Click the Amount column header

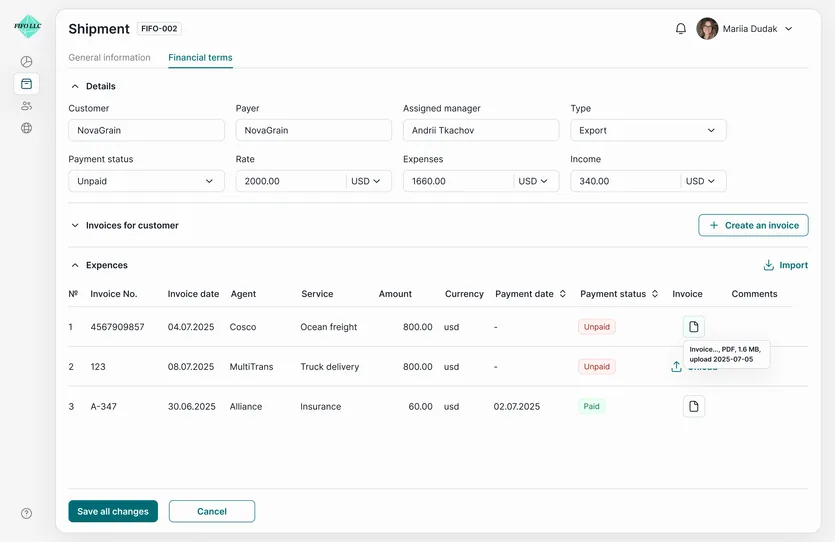(x=395, y=294)
